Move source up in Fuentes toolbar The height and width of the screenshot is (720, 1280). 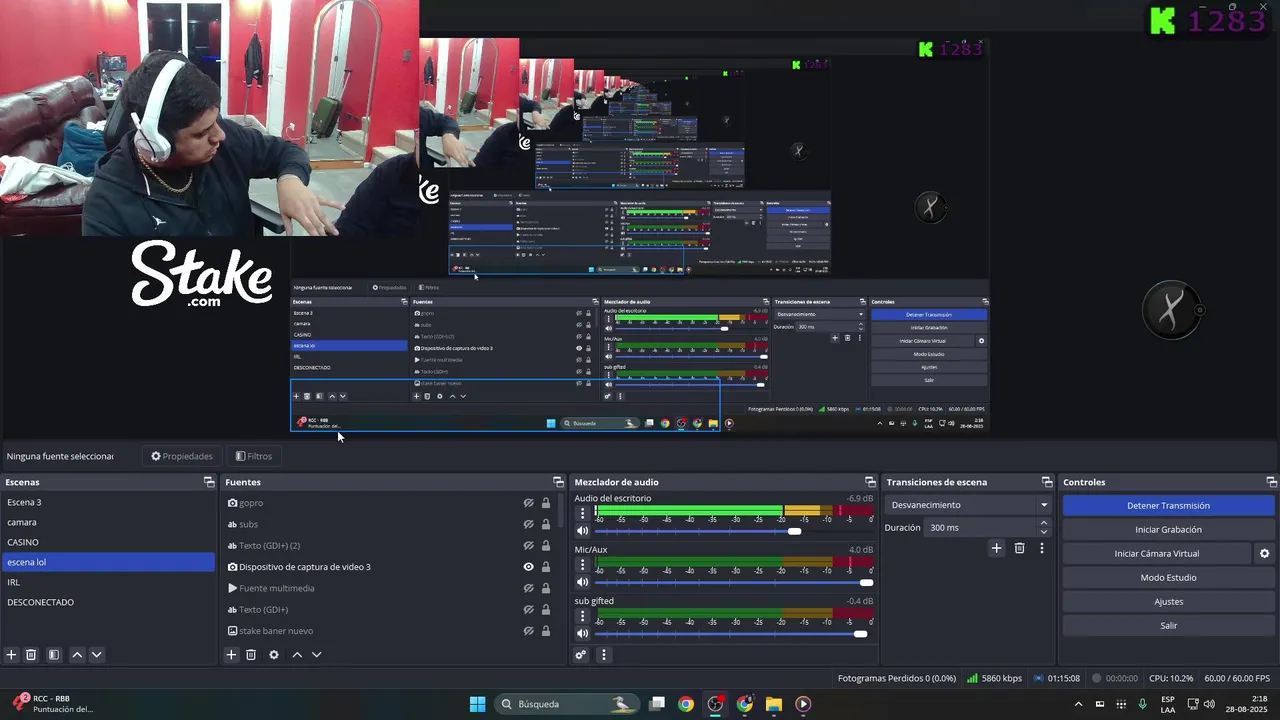click(297, 655)
